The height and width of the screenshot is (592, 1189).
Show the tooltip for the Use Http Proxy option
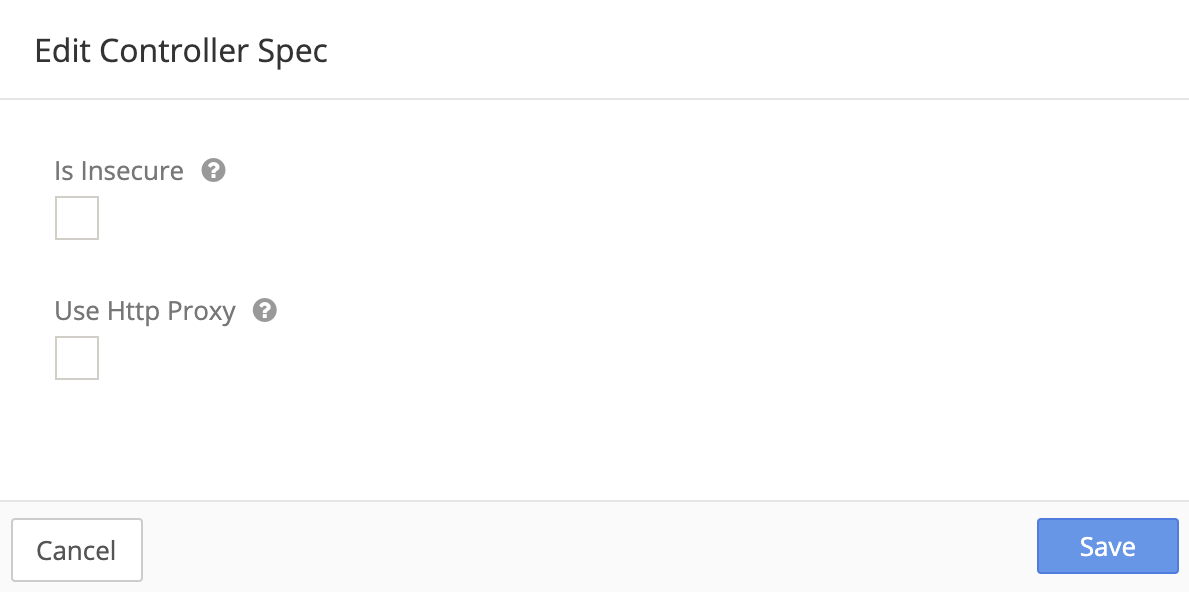[265, 311]
